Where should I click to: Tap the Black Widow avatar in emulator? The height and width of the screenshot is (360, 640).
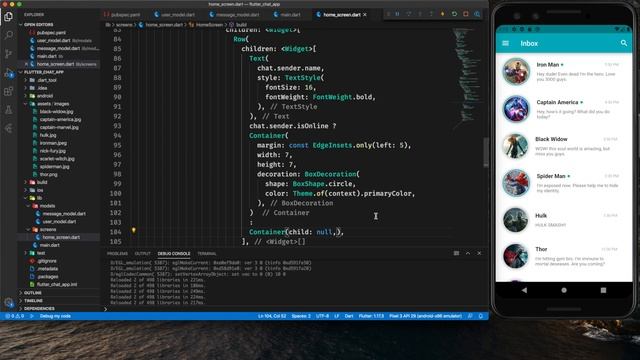[516, 146]
